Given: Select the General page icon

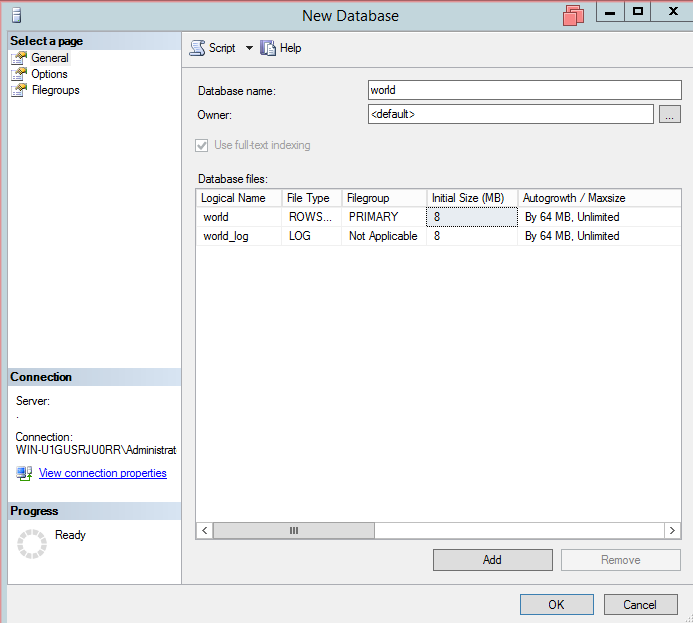Looking at the screenshot, I should point(19,58).
